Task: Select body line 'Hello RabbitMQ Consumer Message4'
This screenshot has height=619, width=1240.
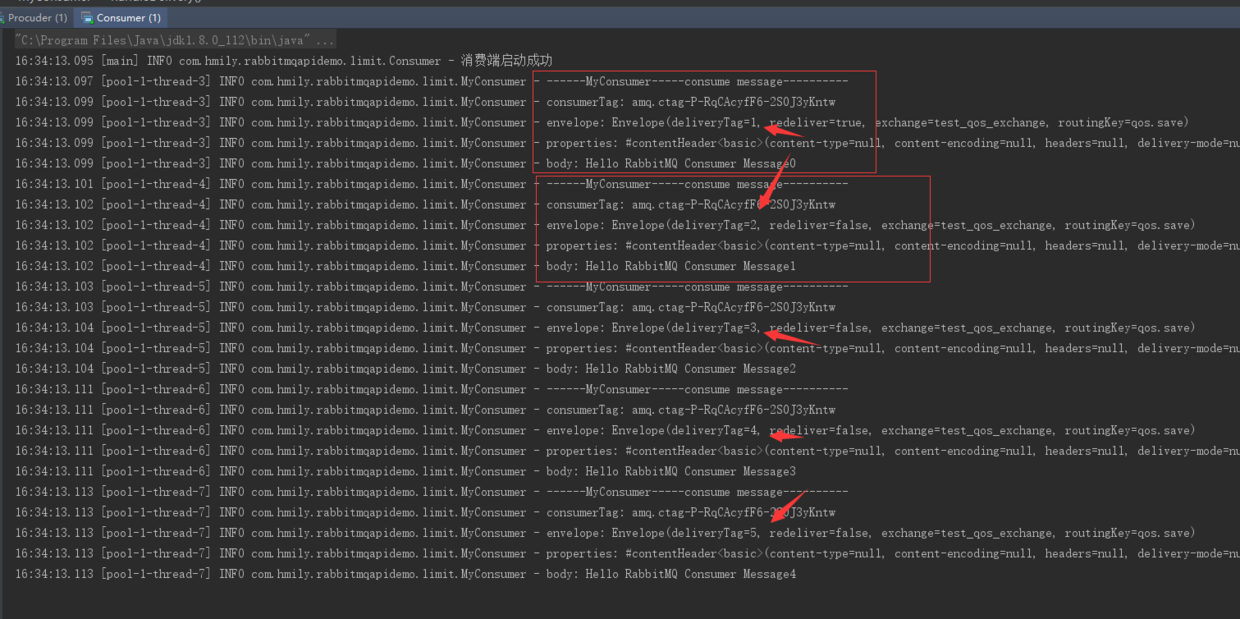Action: point(406,574)
